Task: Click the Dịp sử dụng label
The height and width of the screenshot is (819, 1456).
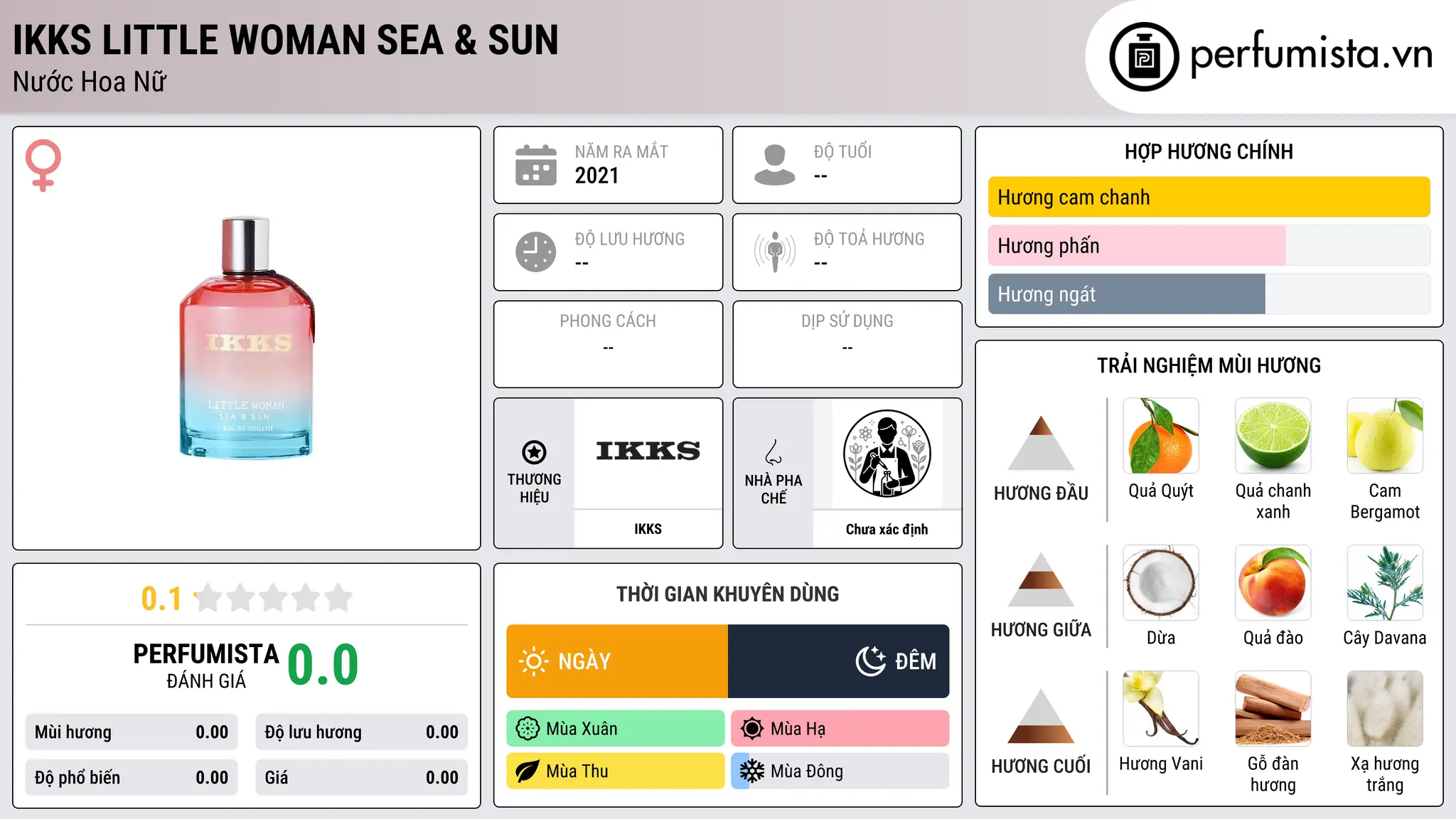Action: click(847, 321)
